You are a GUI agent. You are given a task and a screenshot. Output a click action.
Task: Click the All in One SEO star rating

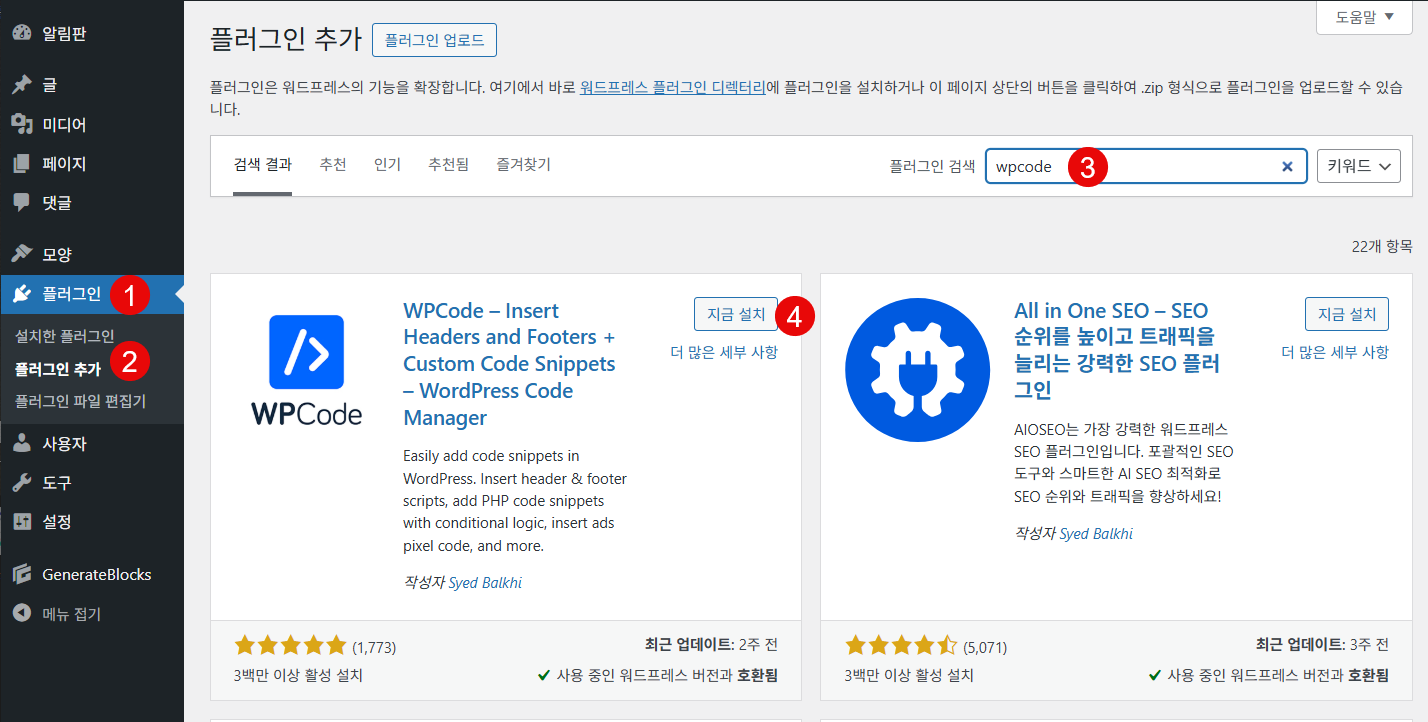pos(901,645)
